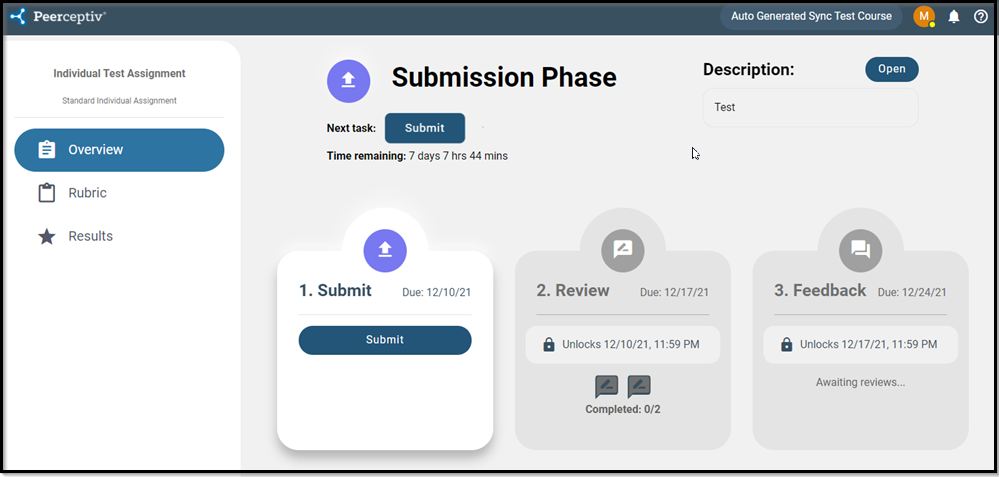Switch to the Rubric sidebar item
This screenshot has height=477, width=999.
pyautogui.click(x=87, y=193)
